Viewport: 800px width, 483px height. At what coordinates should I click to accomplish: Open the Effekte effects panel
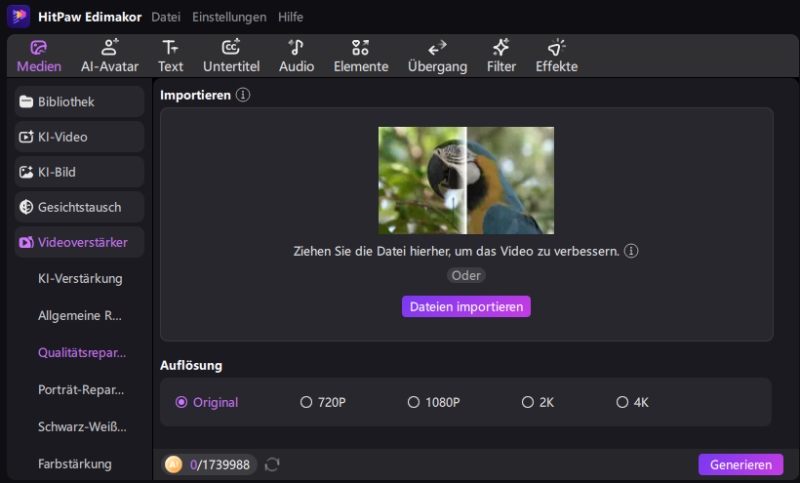[556, 56]
